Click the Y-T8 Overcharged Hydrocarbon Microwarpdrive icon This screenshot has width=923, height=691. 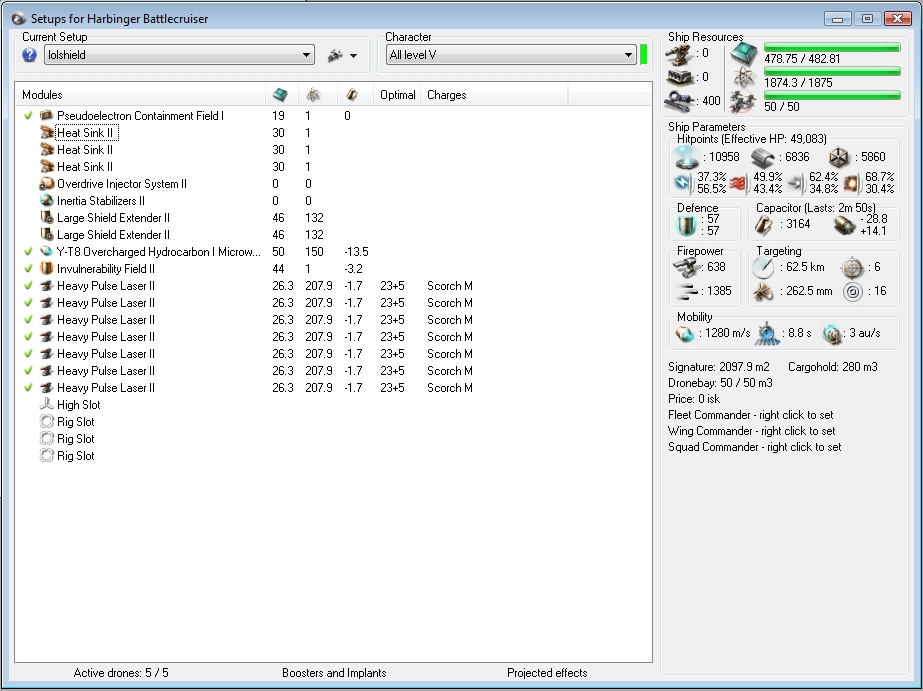click(x=47, y=251)
